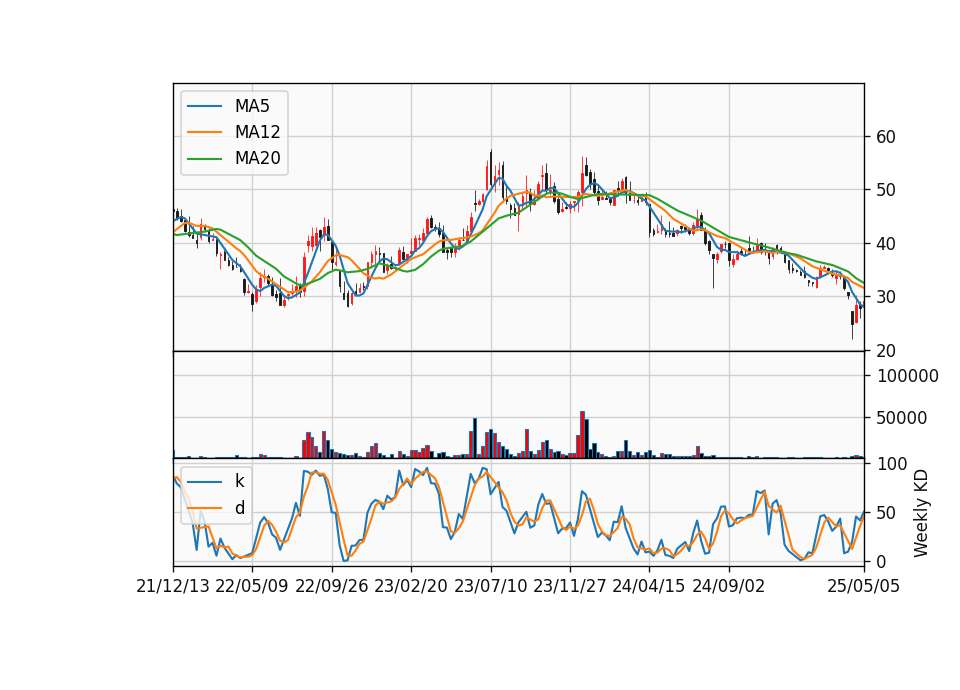Click the Weekly KD axis label
The image size is (960, 690).
tap(921, 513)
